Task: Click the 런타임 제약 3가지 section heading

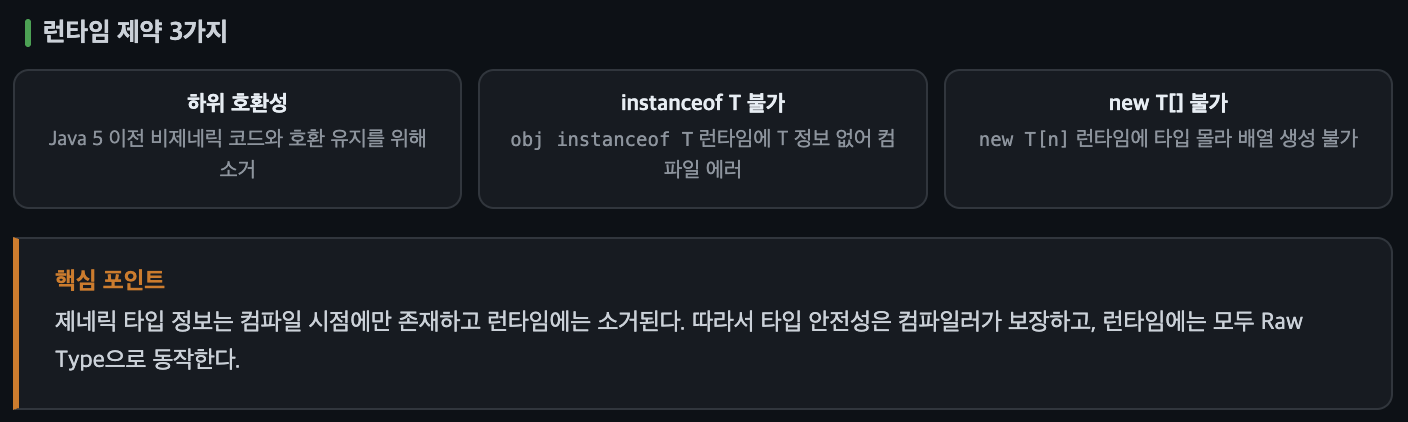Action: pyautogui.click(x=135, y=33)
